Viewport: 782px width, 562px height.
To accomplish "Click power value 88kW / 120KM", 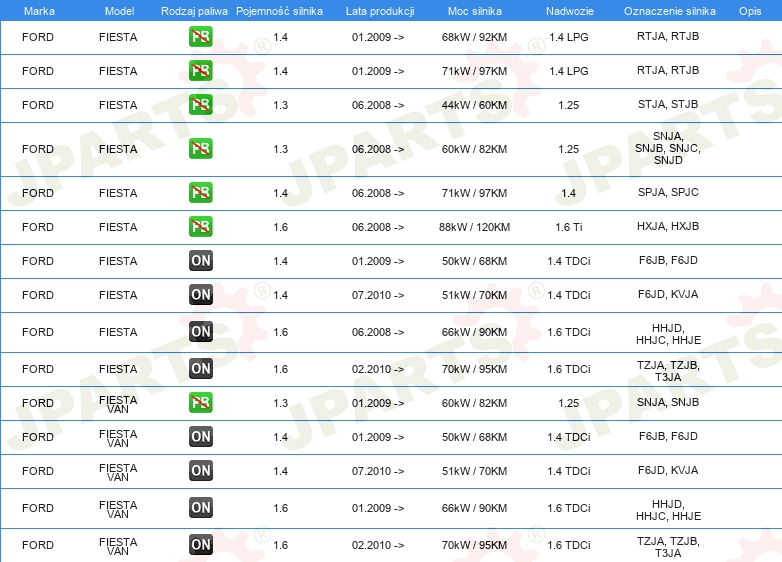I will pyautogui.click(x=474, y=227).
